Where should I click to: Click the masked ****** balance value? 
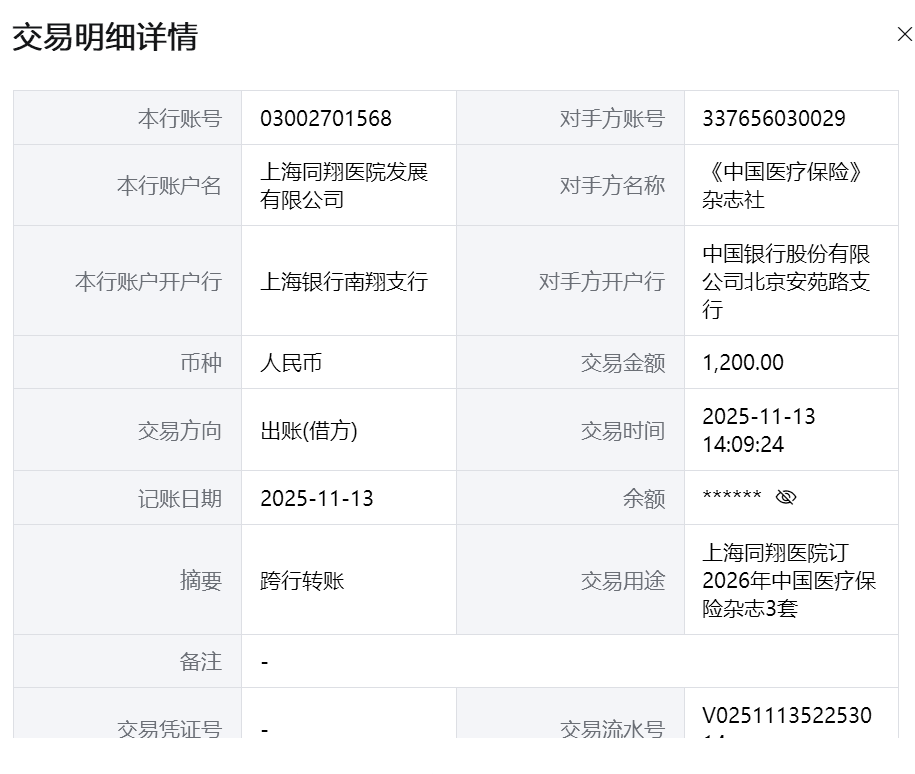pyautogui.click(x=732, y=498)
